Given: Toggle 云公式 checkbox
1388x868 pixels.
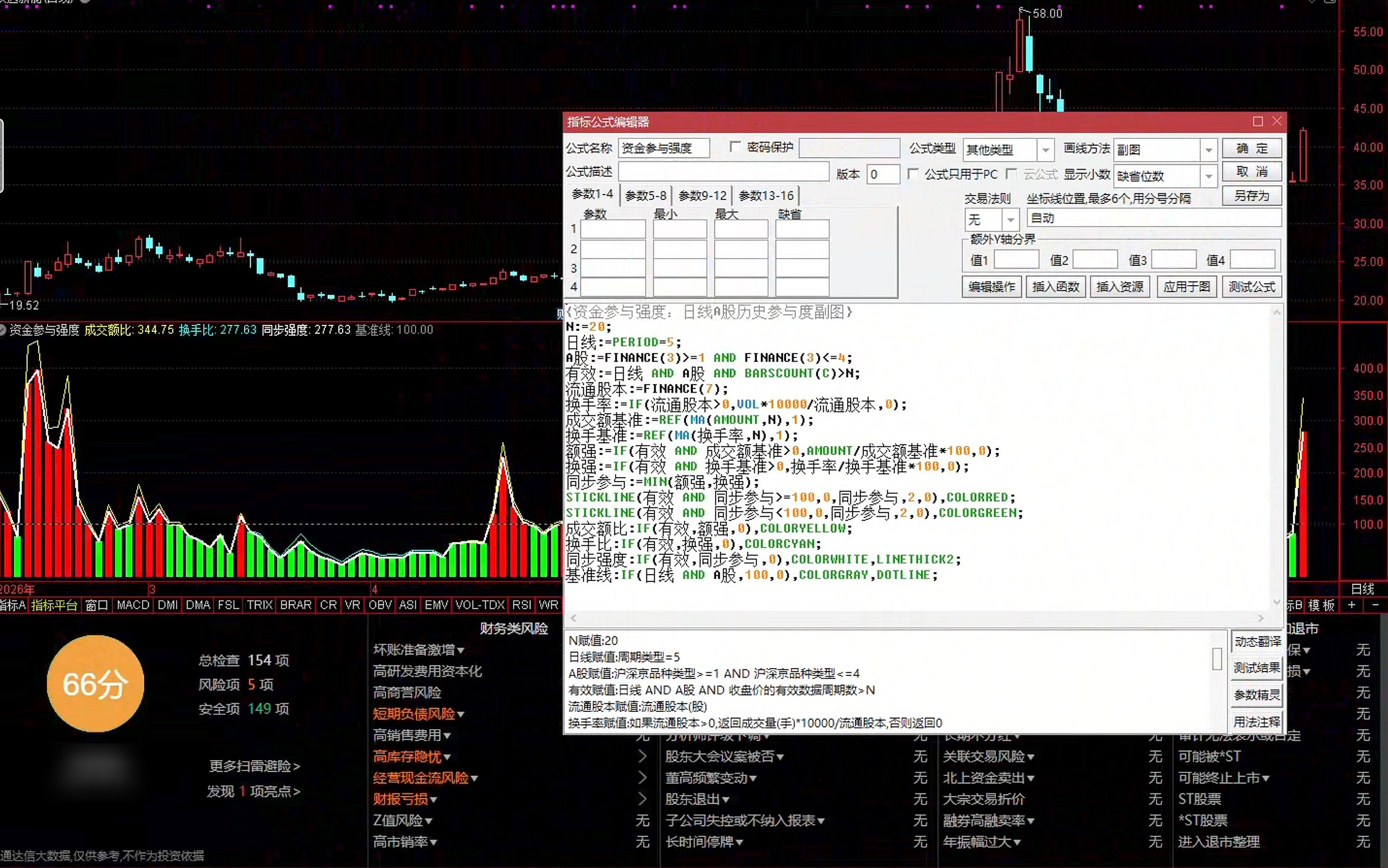Looking at the screenshot, I should coord(1011,174).
